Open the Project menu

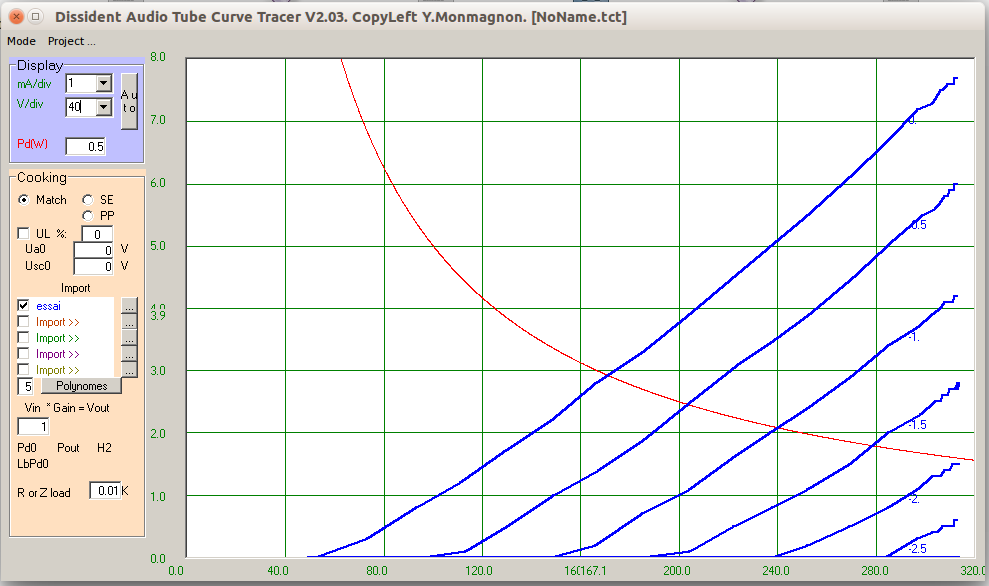(x=72, y=41)
